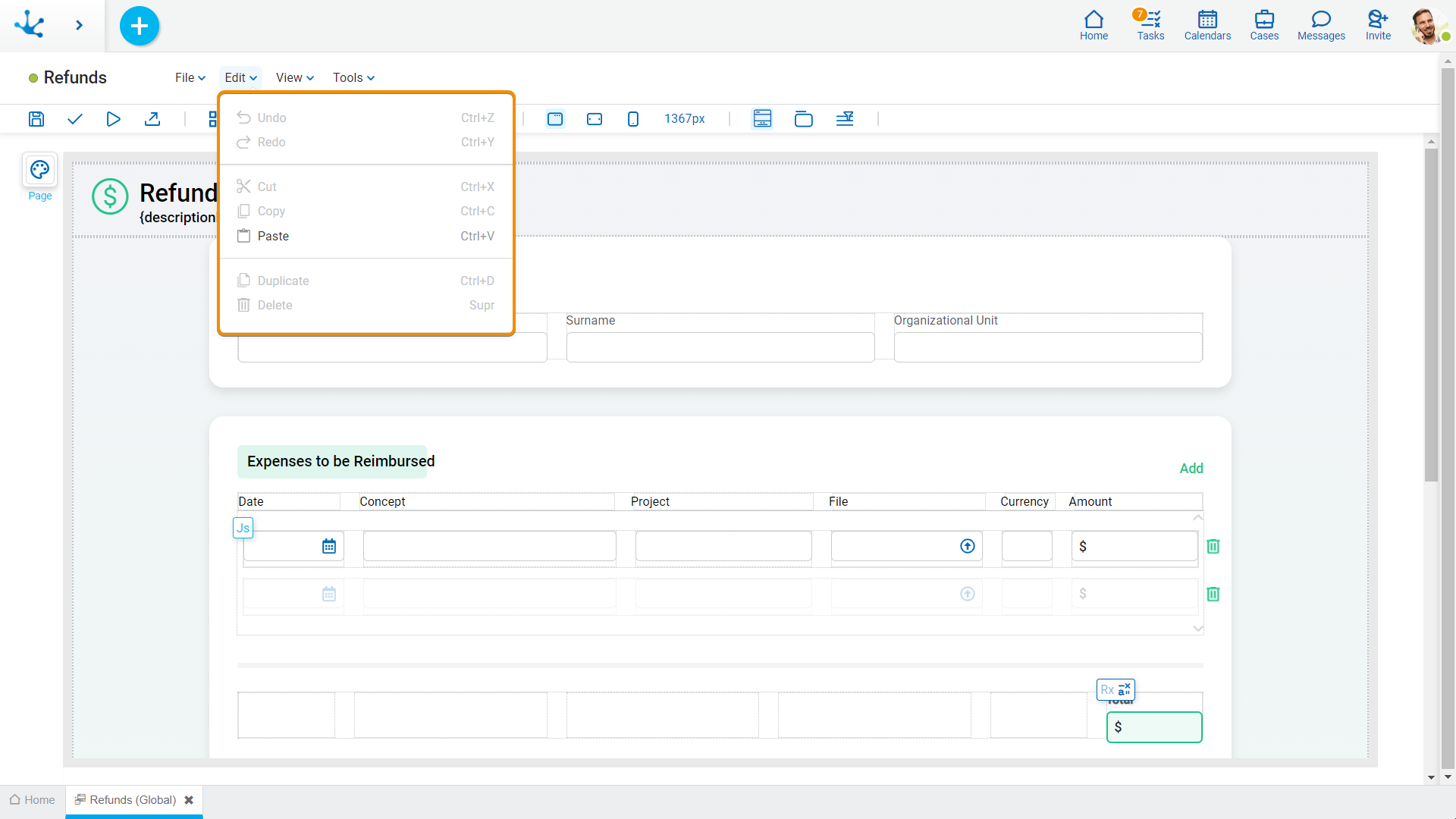1456x819 pixels.
Task: Click the Rx formula badge on Total
Action: (1116, 689)
